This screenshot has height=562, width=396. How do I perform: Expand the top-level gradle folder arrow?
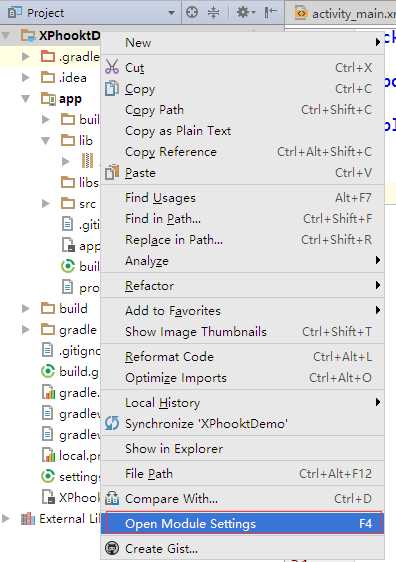[25, 329]
